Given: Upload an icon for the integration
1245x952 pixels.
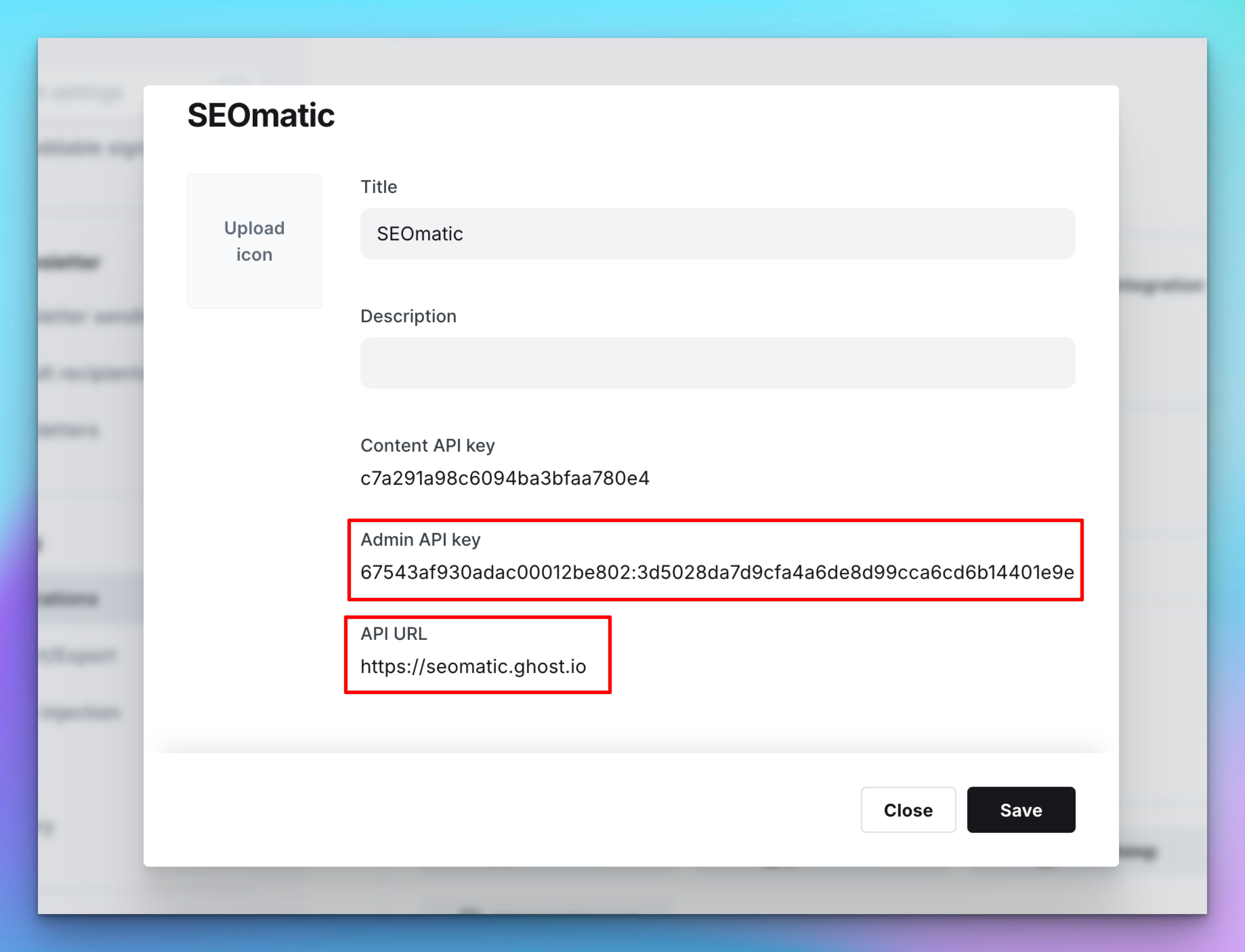Looking at the screenshot, I should [x=255, y=241].
